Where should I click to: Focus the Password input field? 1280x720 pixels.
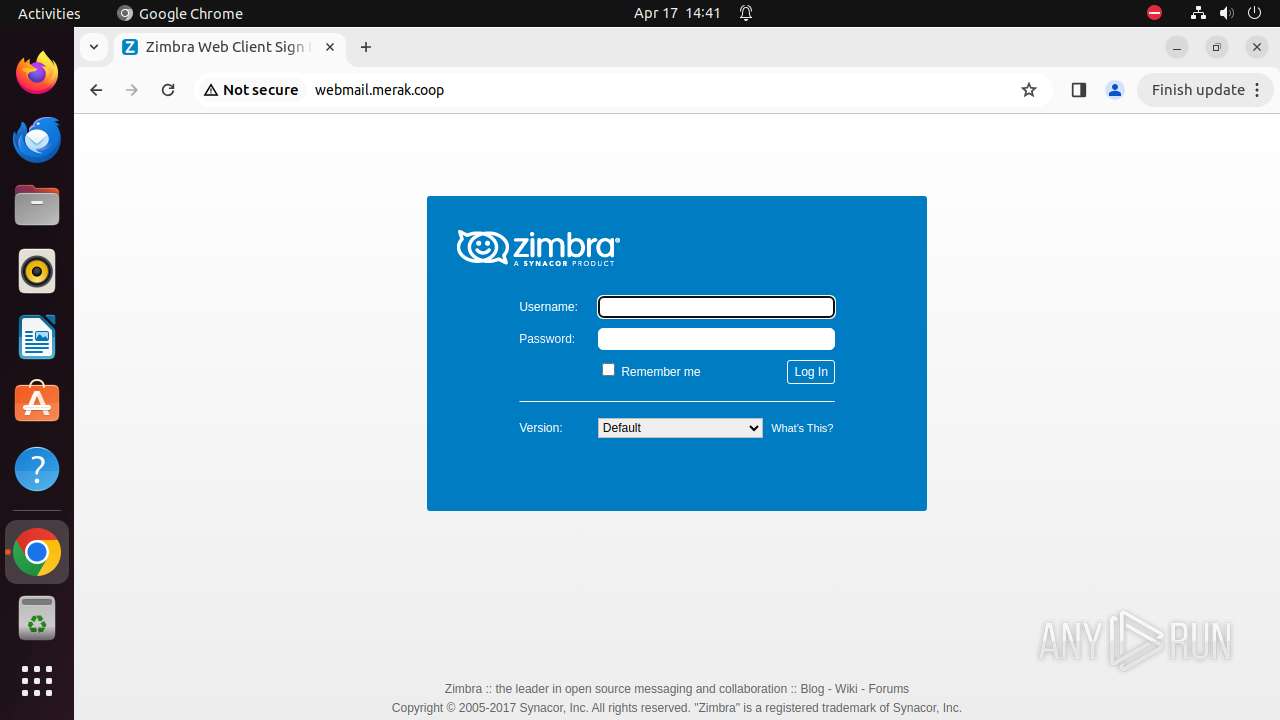pos(716,339)
